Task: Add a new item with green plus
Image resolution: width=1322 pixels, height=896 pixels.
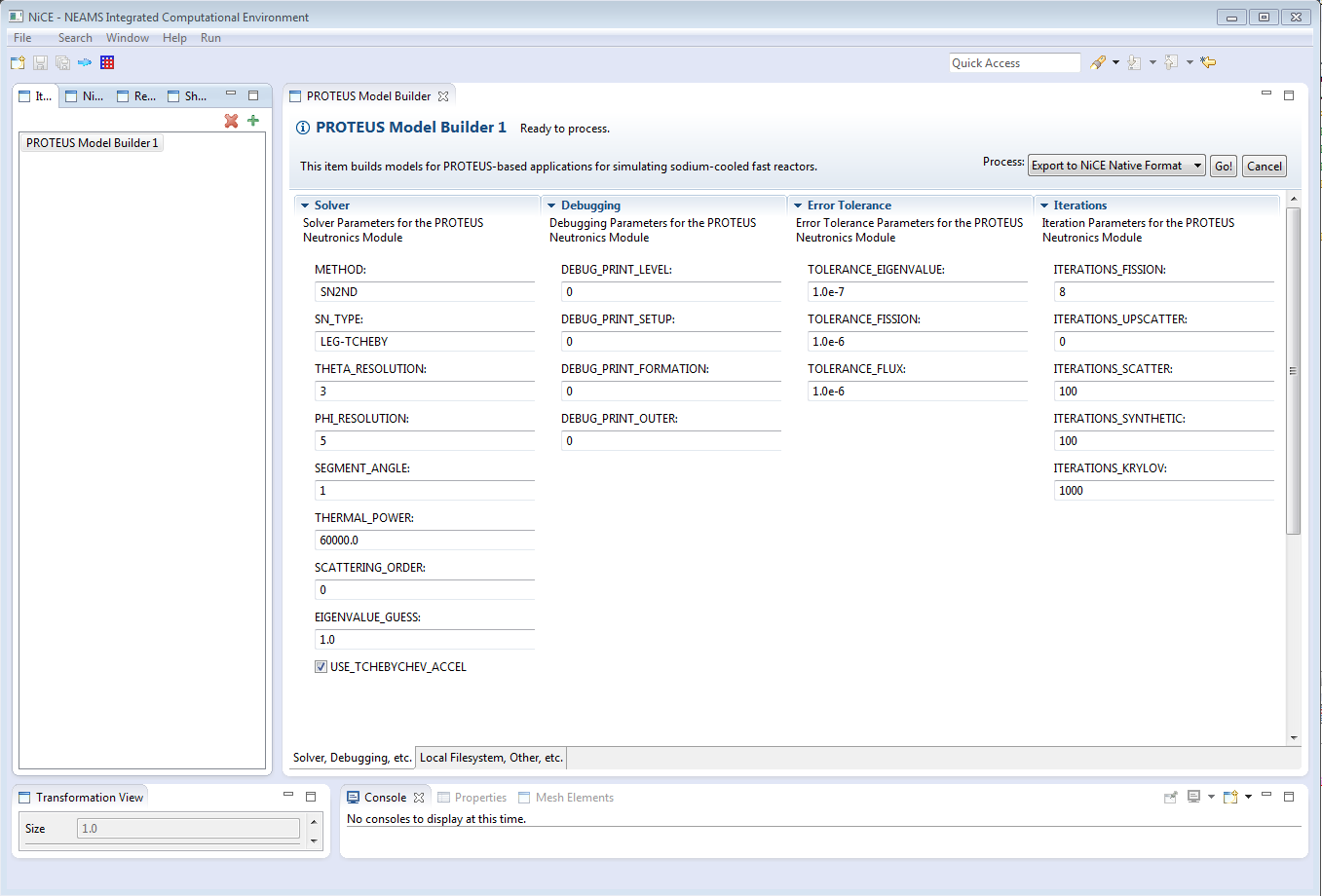Action: pyautogui.click(x=253, y=121)
